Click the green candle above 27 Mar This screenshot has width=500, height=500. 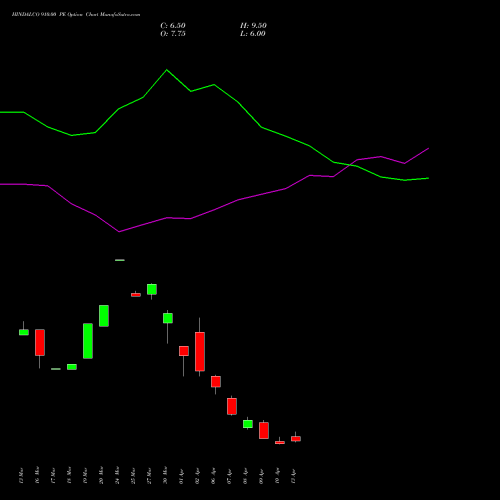(152, 289)
